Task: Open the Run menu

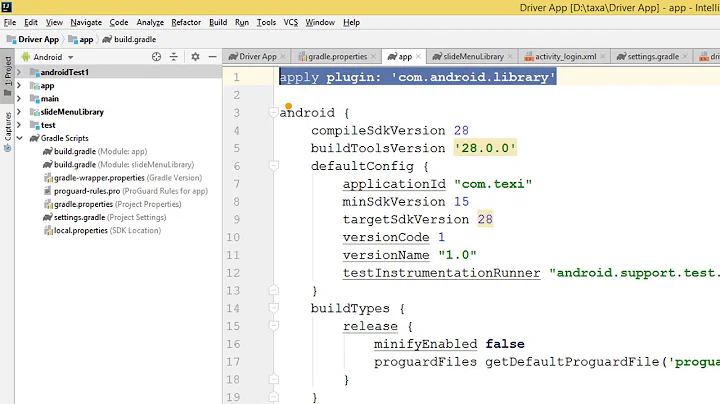Action: pyautogui.click(x=242, y=22)
